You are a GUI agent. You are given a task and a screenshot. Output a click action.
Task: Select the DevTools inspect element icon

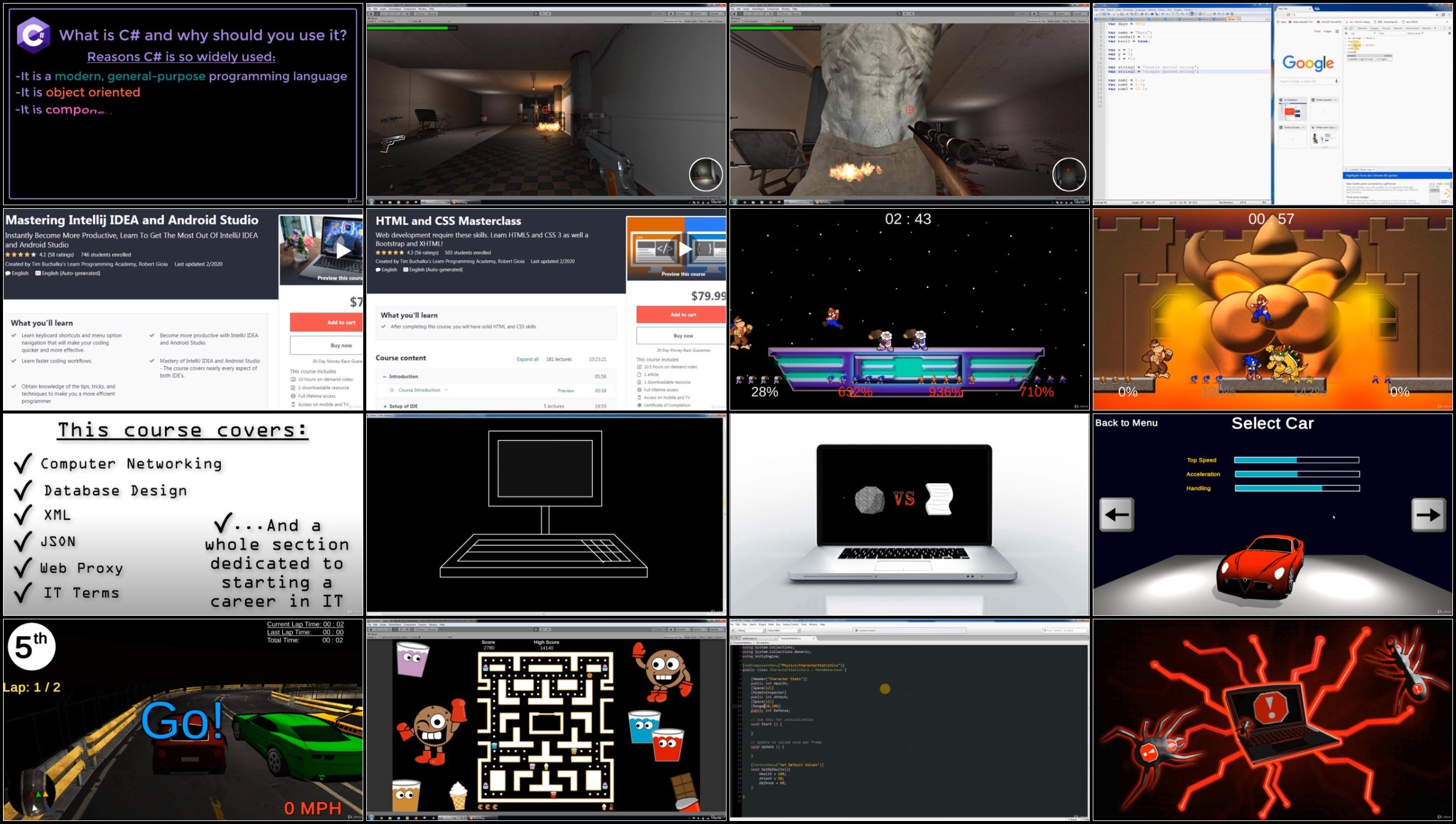coord(1346,28)
